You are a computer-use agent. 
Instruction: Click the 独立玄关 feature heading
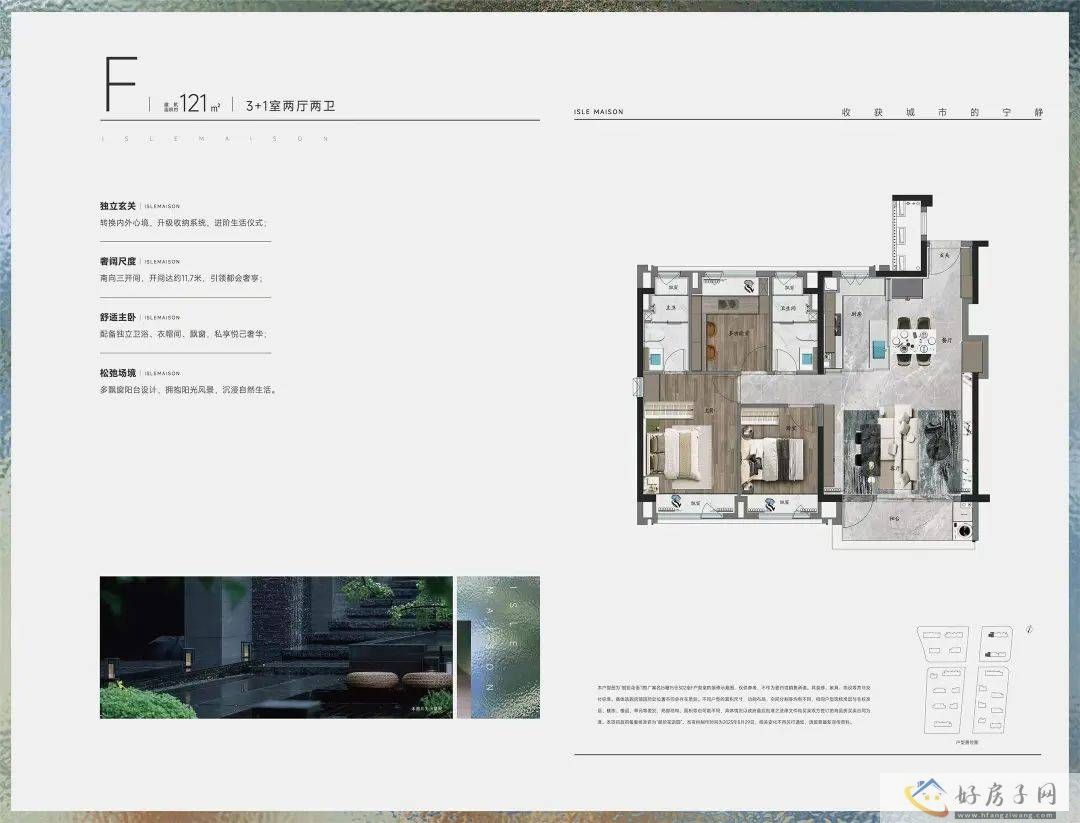tap(118, 206)
